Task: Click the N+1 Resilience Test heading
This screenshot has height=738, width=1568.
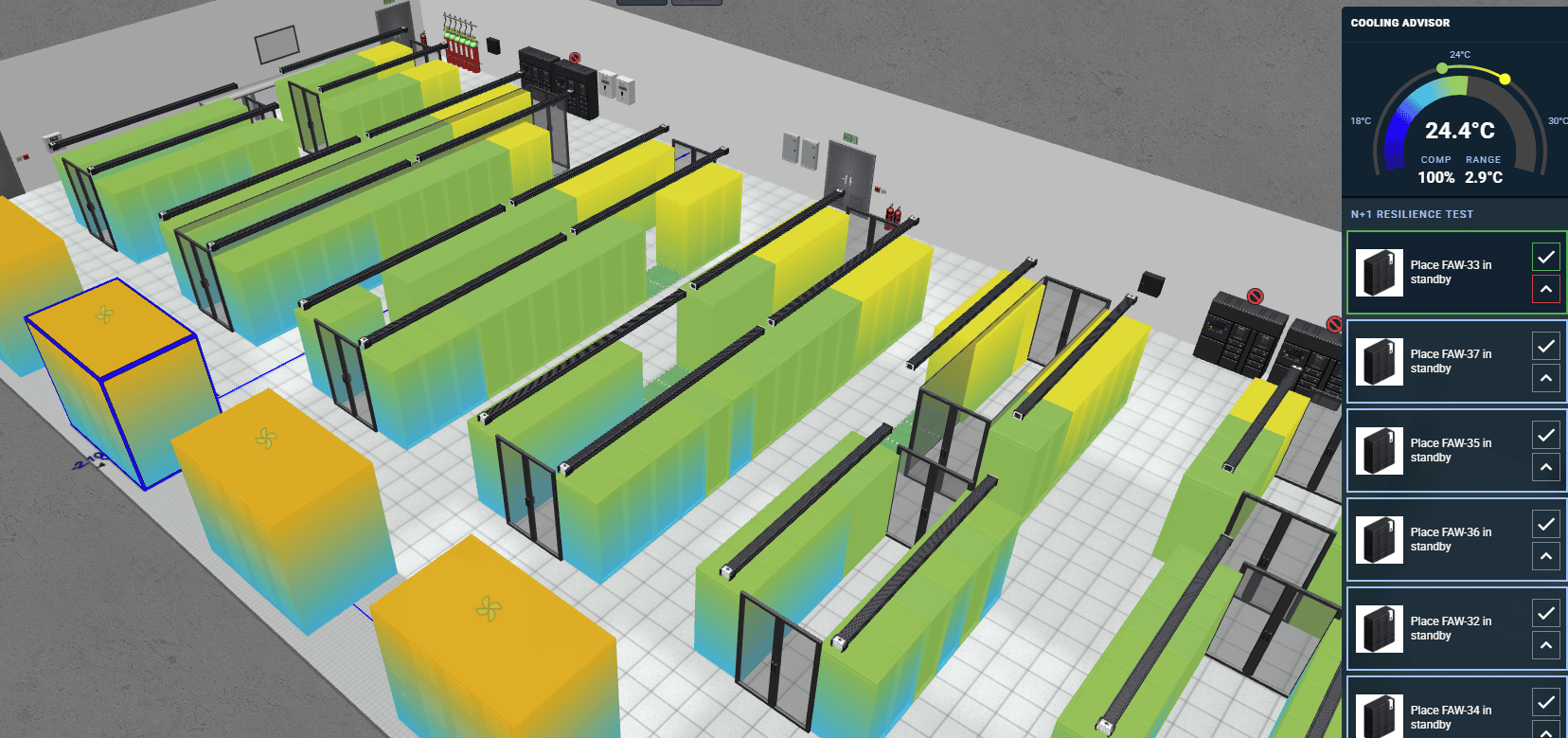Action: [1412, 214]
